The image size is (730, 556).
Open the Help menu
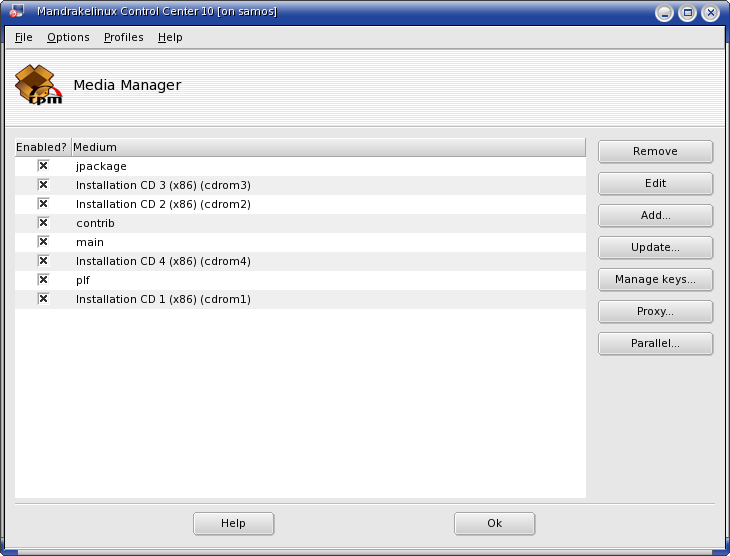click(170, 37)
